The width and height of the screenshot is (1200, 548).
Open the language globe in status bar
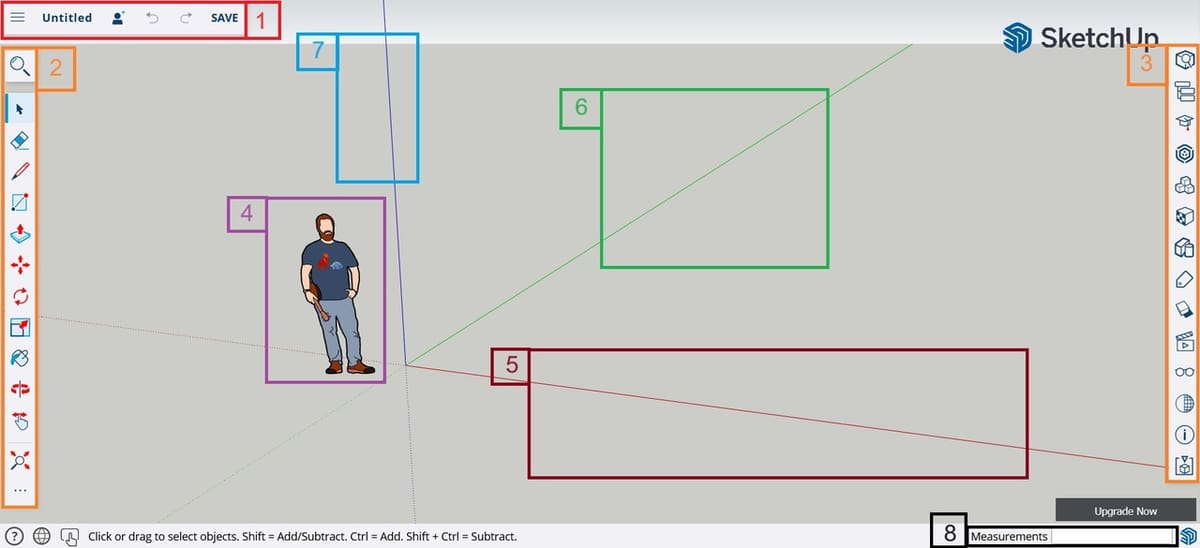(x=41, y=536)
